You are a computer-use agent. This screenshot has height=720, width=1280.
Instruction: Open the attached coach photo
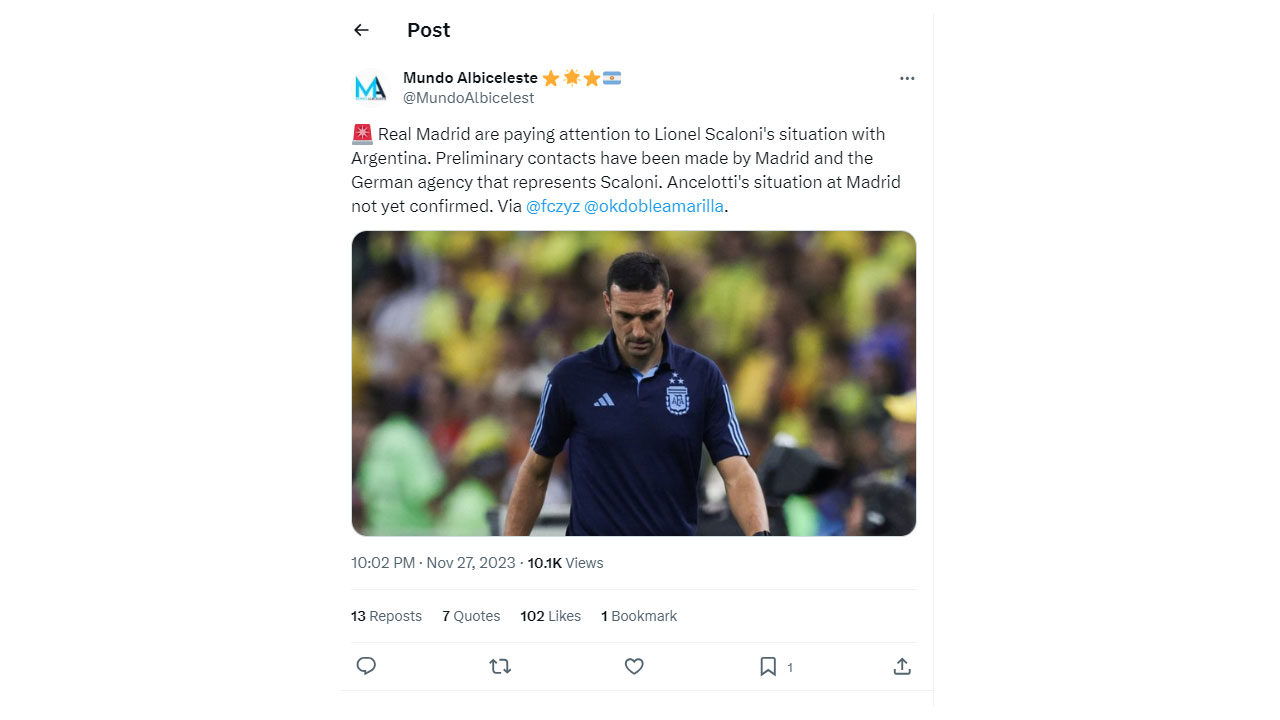point(634,383)
